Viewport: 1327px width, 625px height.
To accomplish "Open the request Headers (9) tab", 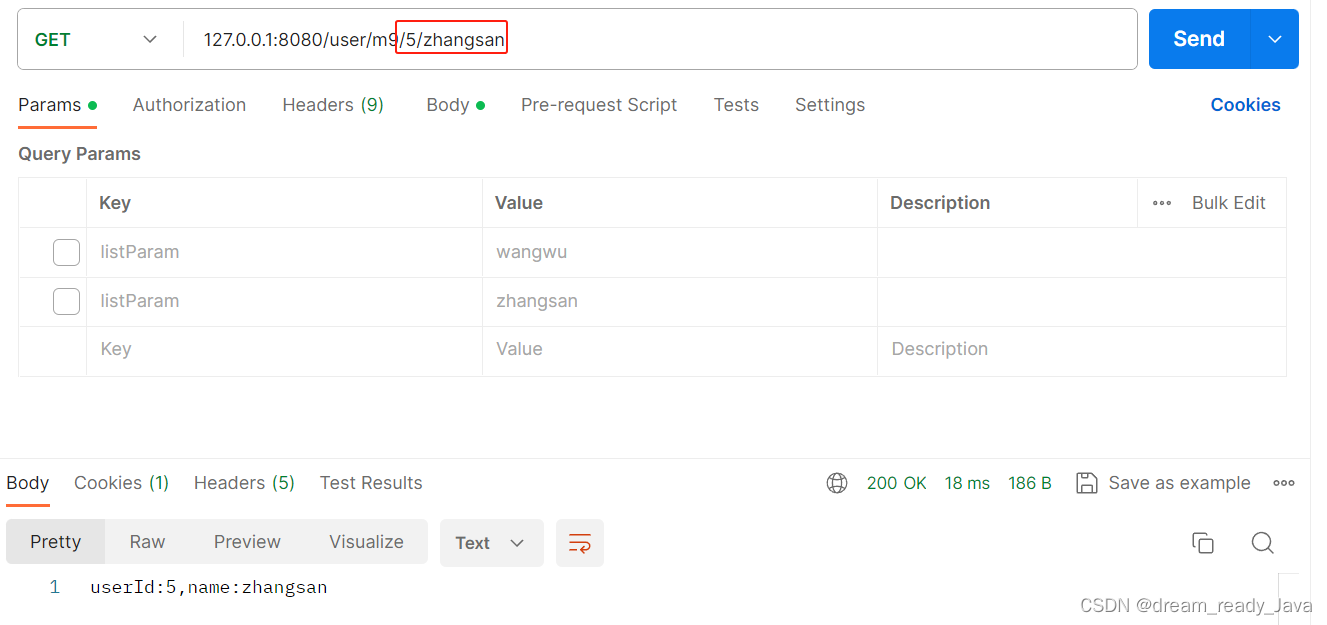I will tap(333, 105).
